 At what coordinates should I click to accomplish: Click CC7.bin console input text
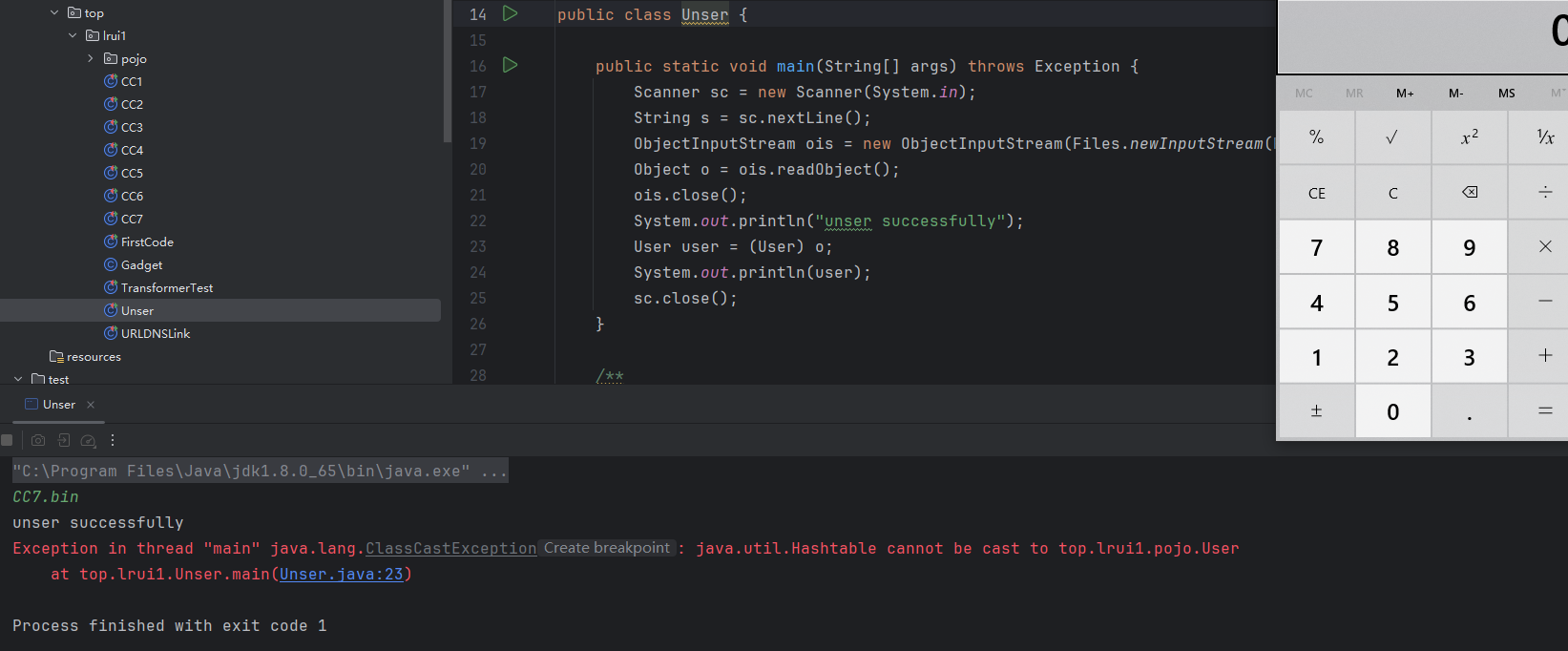tap(46, 496)
